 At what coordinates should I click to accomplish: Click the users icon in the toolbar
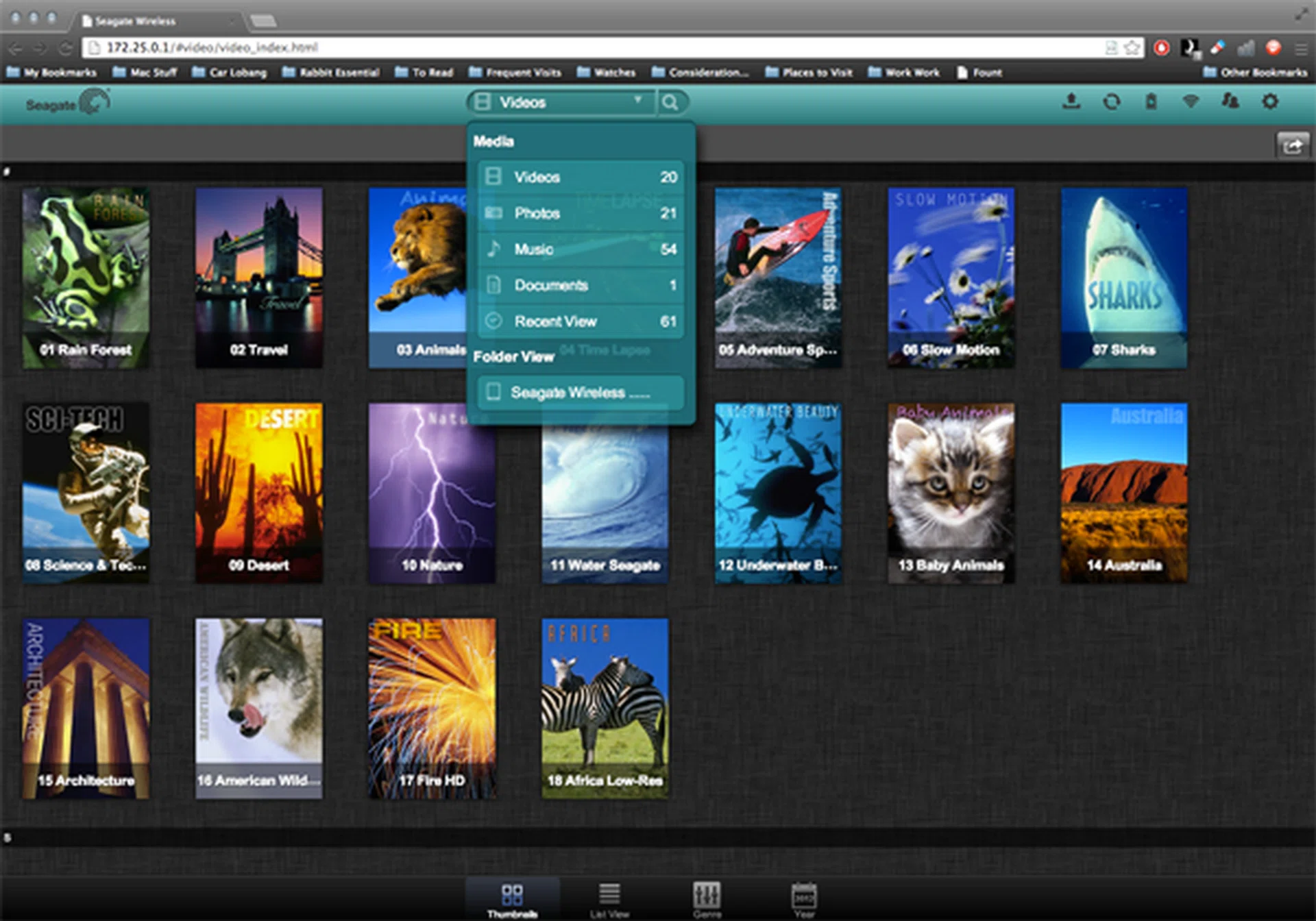[1230, 101]
